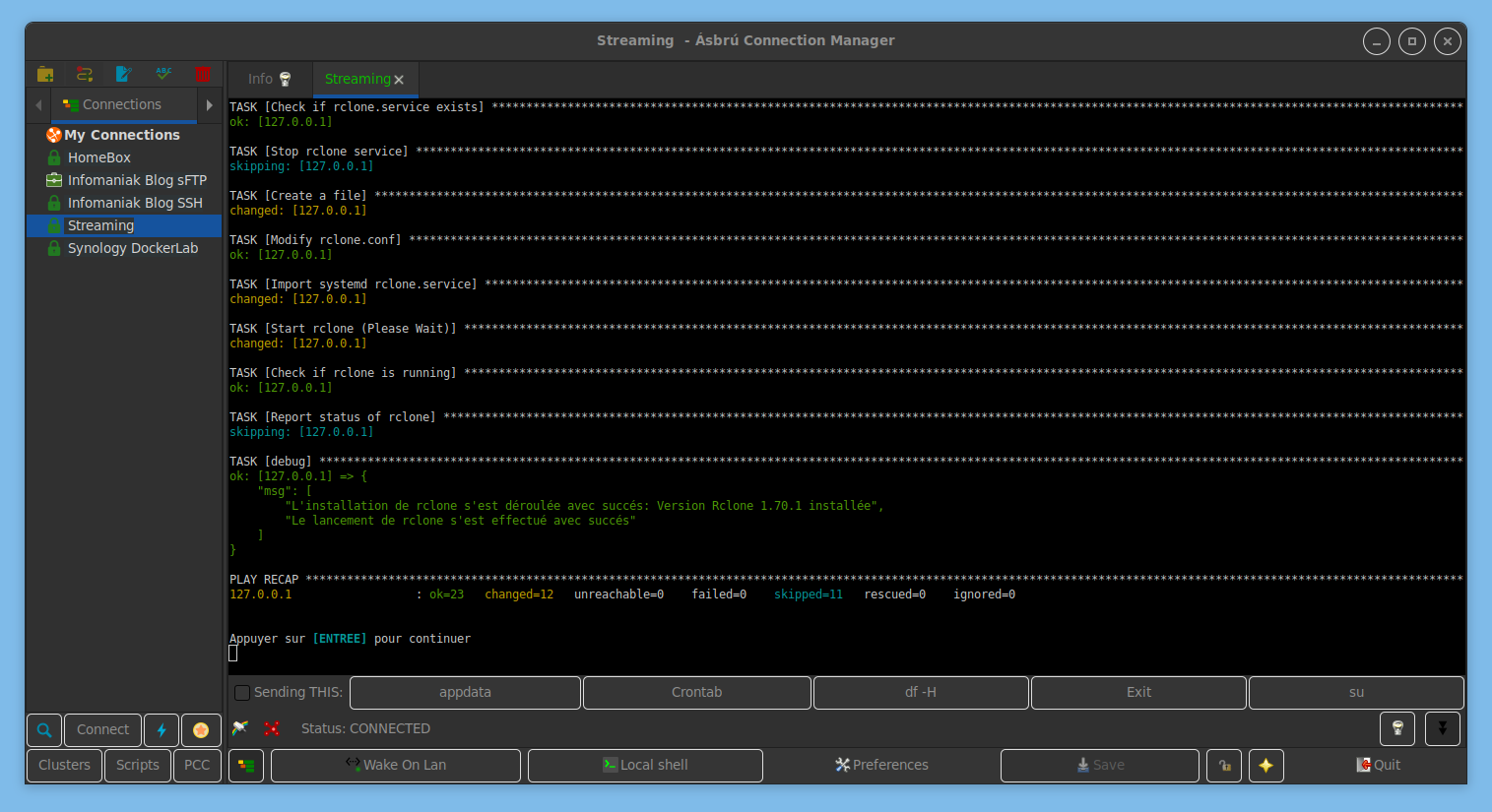
Task: Rename selected node via ABC icon
Action: point(163,74)
